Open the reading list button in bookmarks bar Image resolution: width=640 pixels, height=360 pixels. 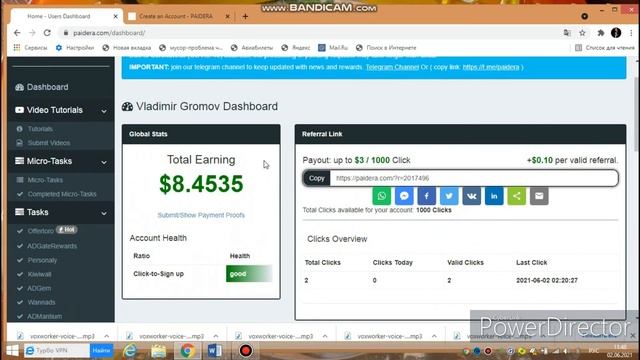click(x=605, y=48)
